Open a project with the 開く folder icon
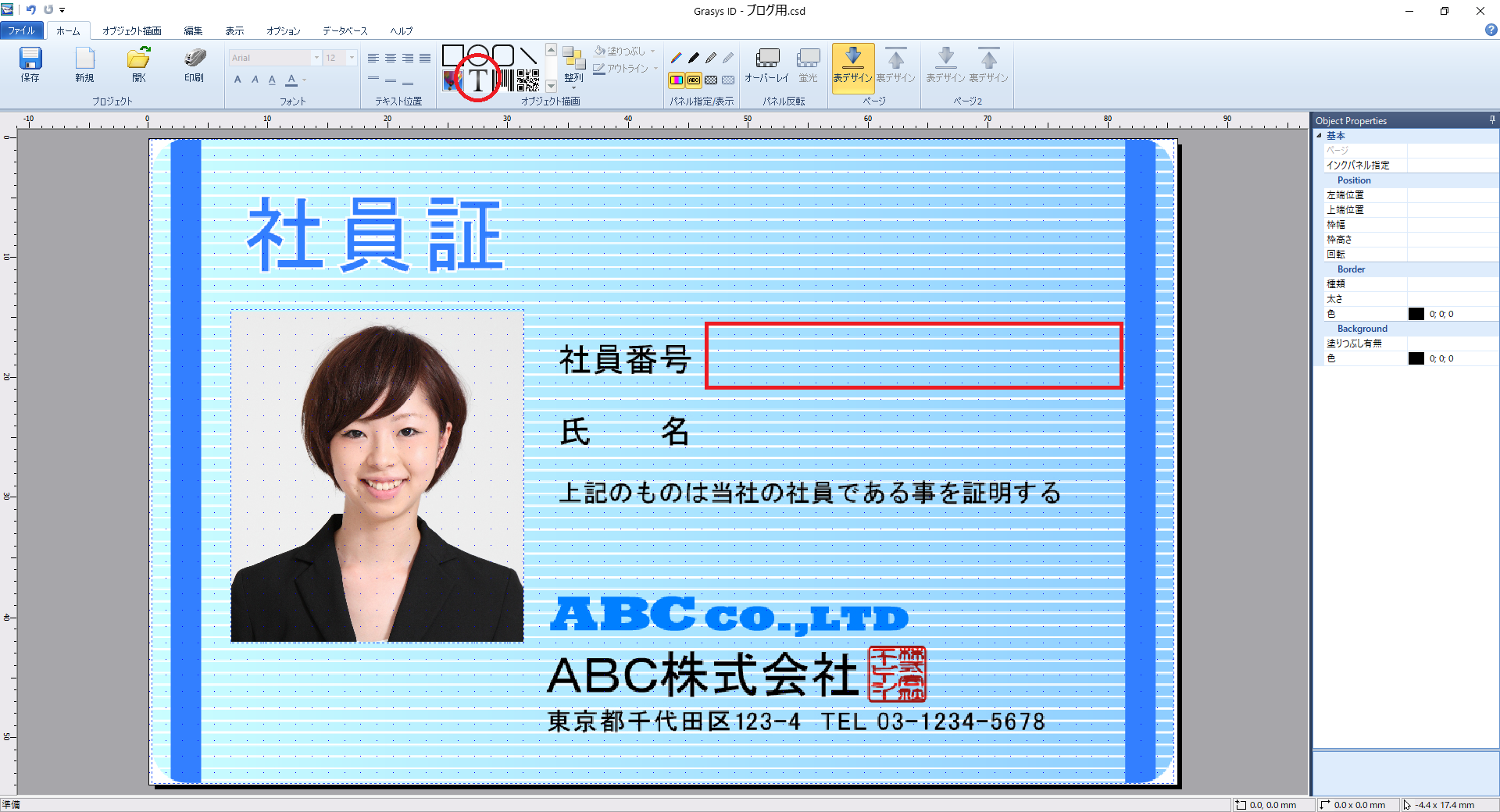Screen dimensions: 1500x812 click(x=139, y=58)
